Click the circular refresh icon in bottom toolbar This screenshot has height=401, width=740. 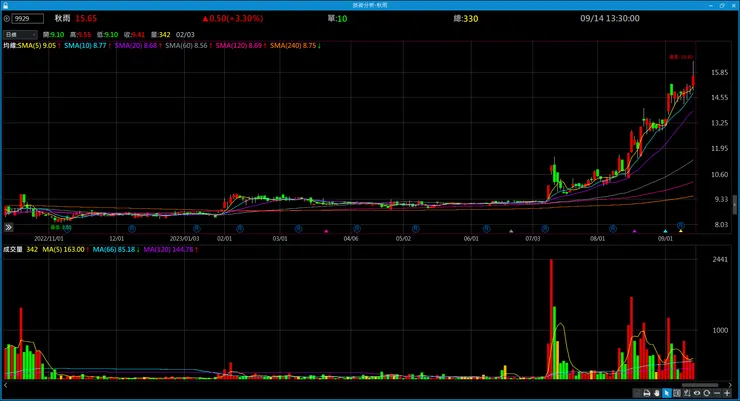[x=706, y=393]
